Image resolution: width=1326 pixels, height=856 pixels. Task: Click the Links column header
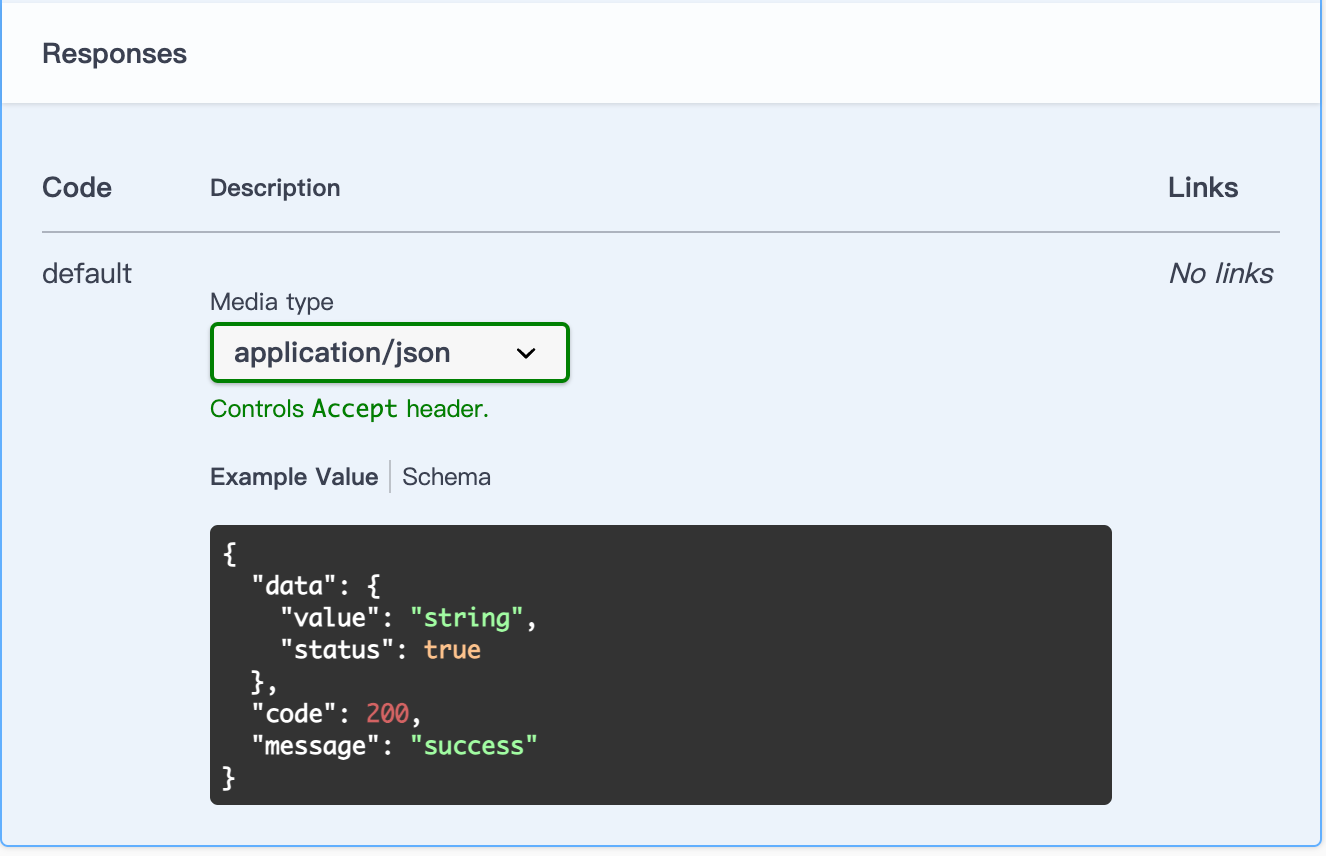1203,188
